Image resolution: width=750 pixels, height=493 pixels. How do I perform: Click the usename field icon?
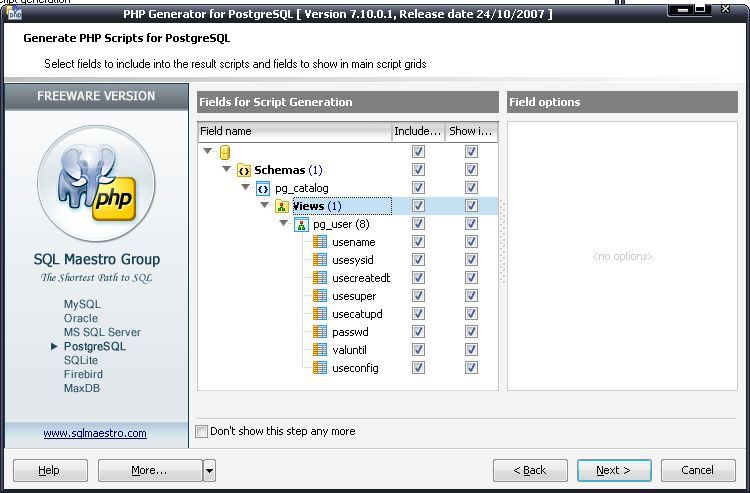[x=320, y=242]
